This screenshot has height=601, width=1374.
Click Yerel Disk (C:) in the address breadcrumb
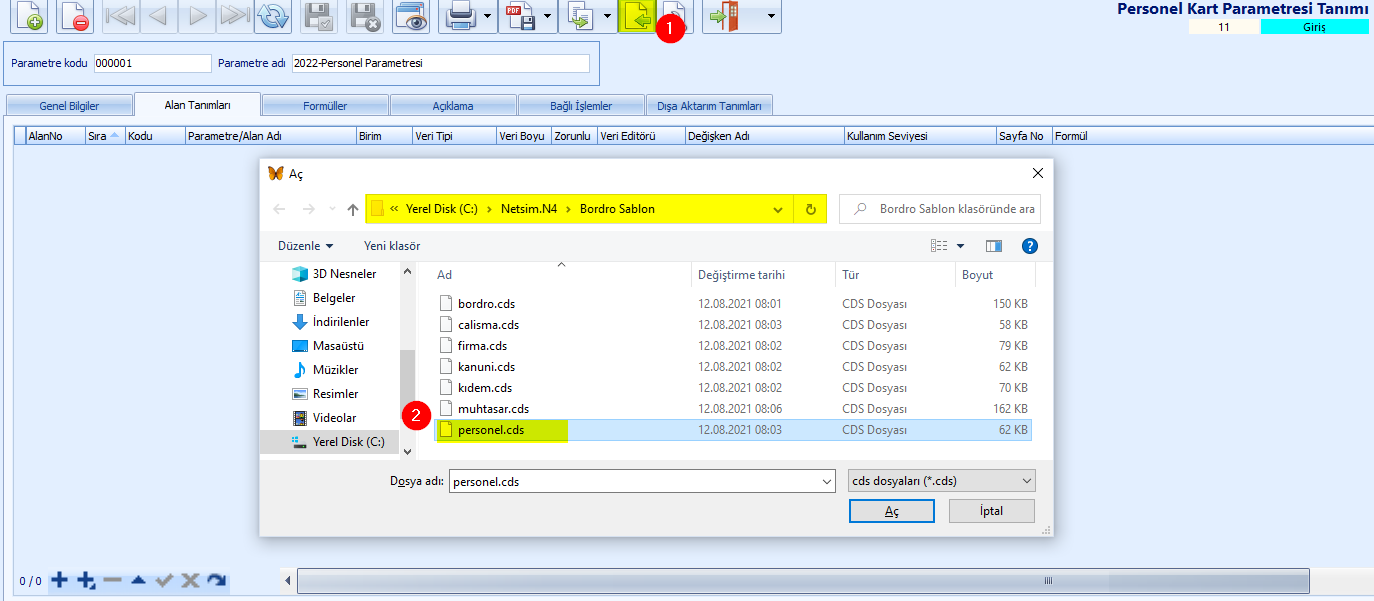click(441, 209)
